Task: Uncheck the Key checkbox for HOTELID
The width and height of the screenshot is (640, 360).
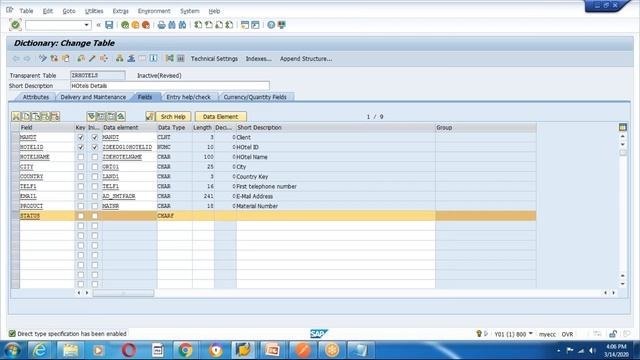Action: tap(80, 147)
